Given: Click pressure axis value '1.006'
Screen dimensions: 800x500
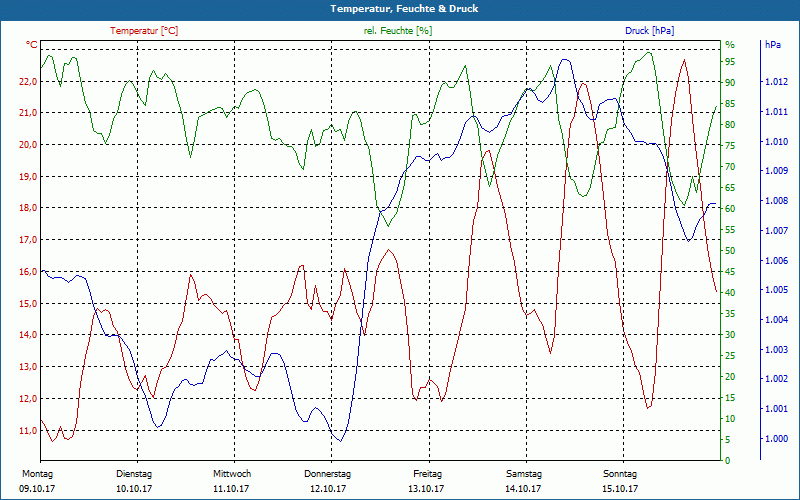Looking at the screenshot, I should tap(777, 261).
